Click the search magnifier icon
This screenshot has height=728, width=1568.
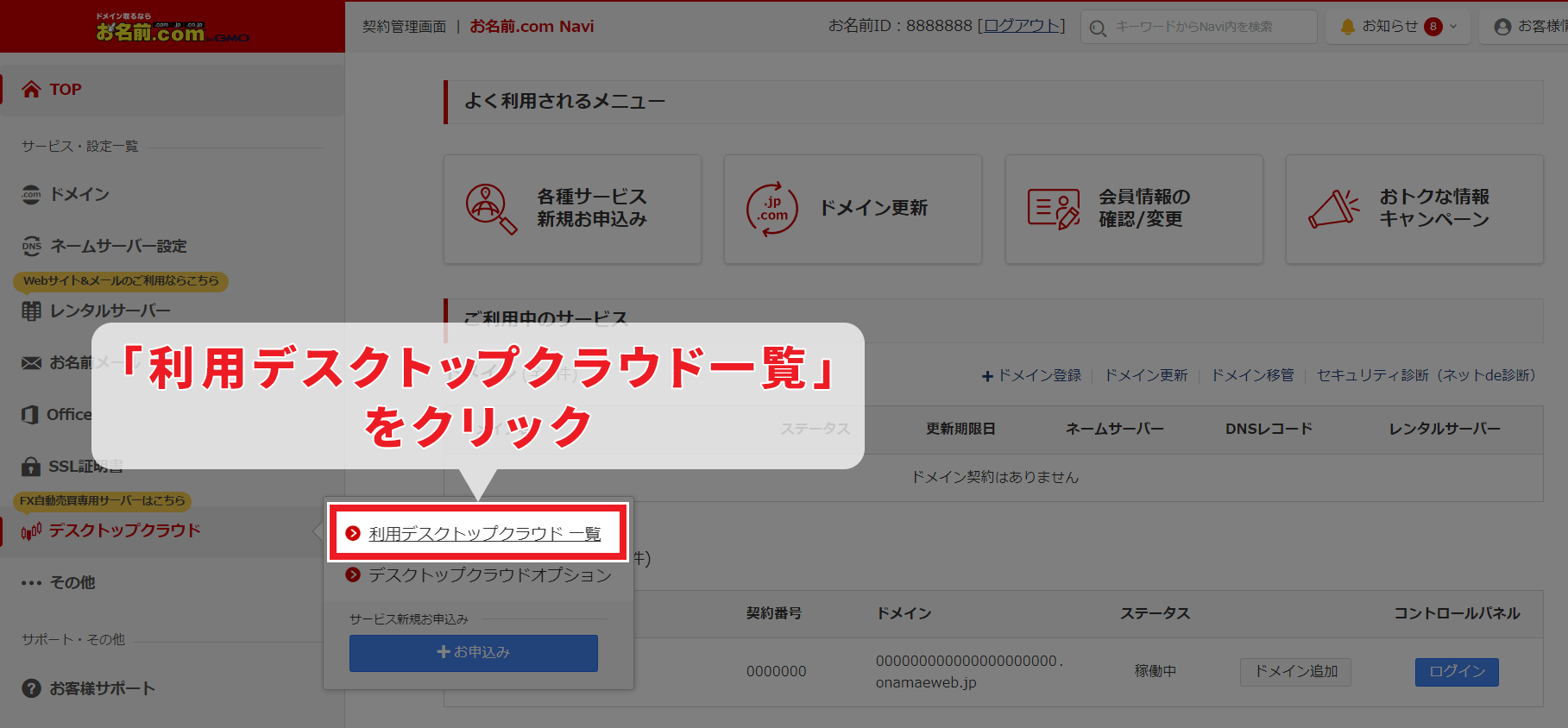[1098, 28]
